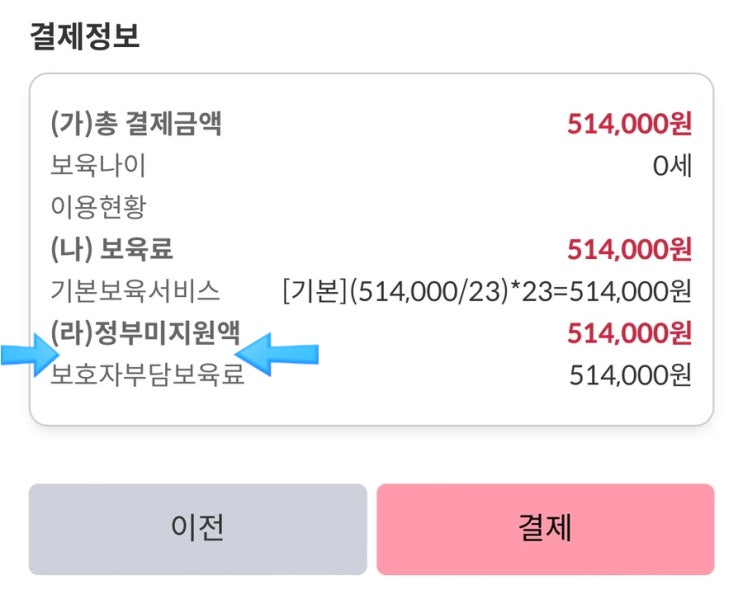Click the =514,000원 formula result

(x=619, y=291)
